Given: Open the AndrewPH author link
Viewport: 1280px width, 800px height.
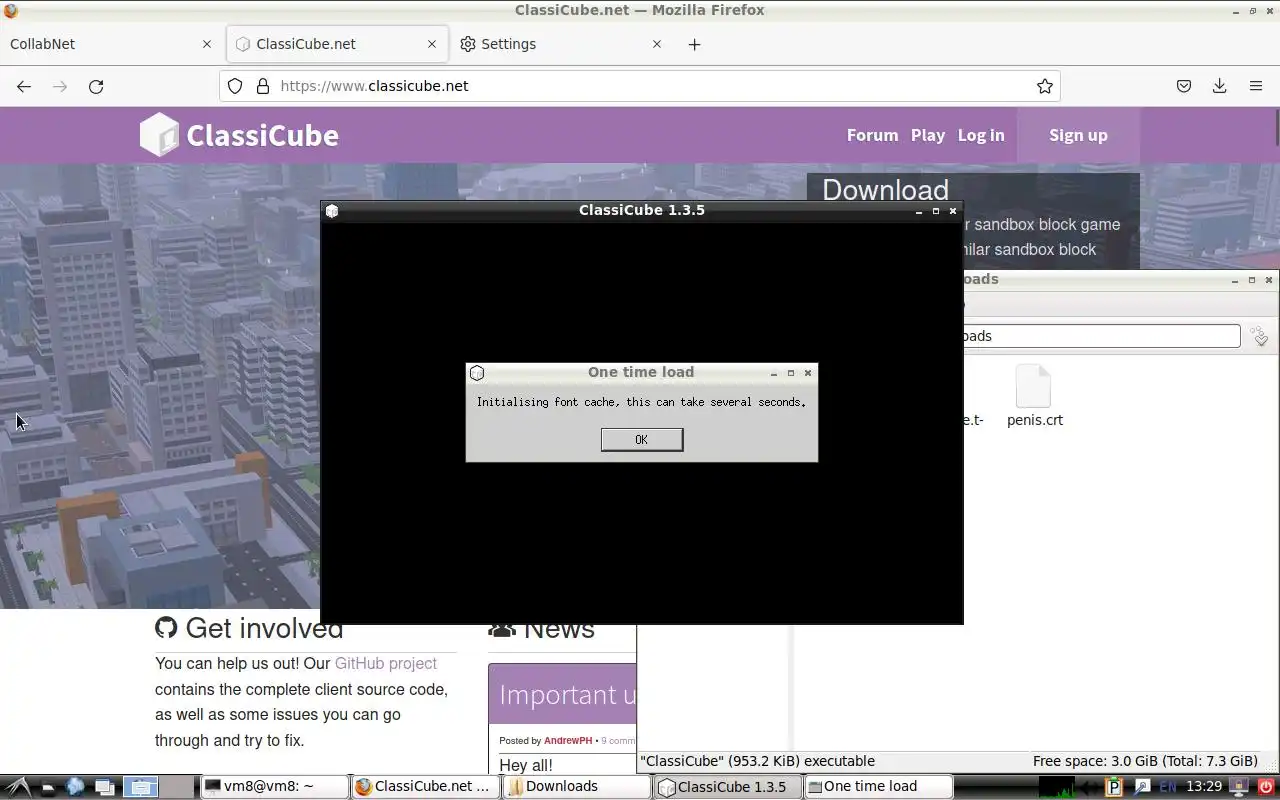Looking at the screenshot, I should 568,741.
